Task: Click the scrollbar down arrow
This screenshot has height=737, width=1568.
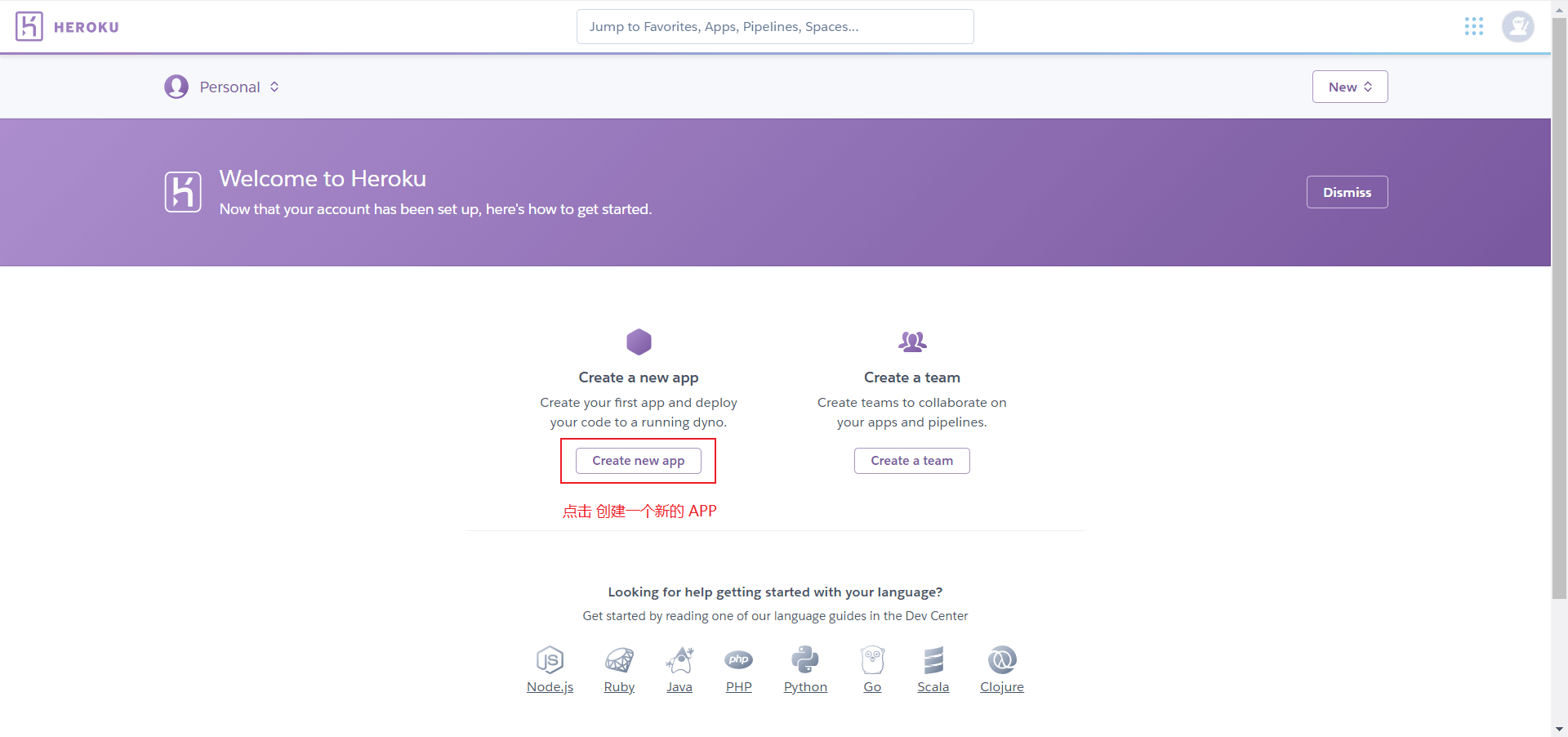Action: click(x=1559, y=729)
